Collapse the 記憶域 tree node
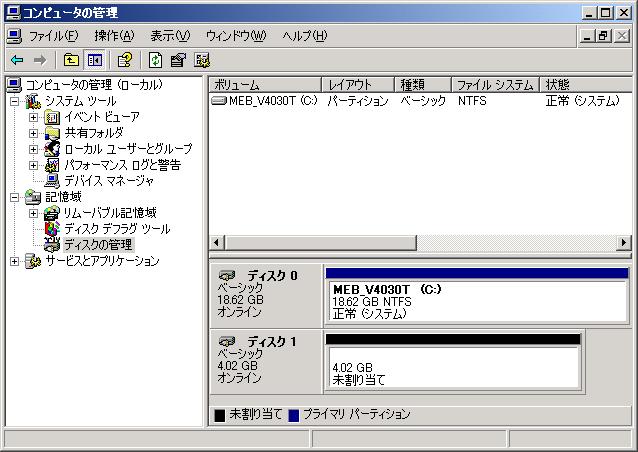The image size is (638, 452). coord(14,197)
